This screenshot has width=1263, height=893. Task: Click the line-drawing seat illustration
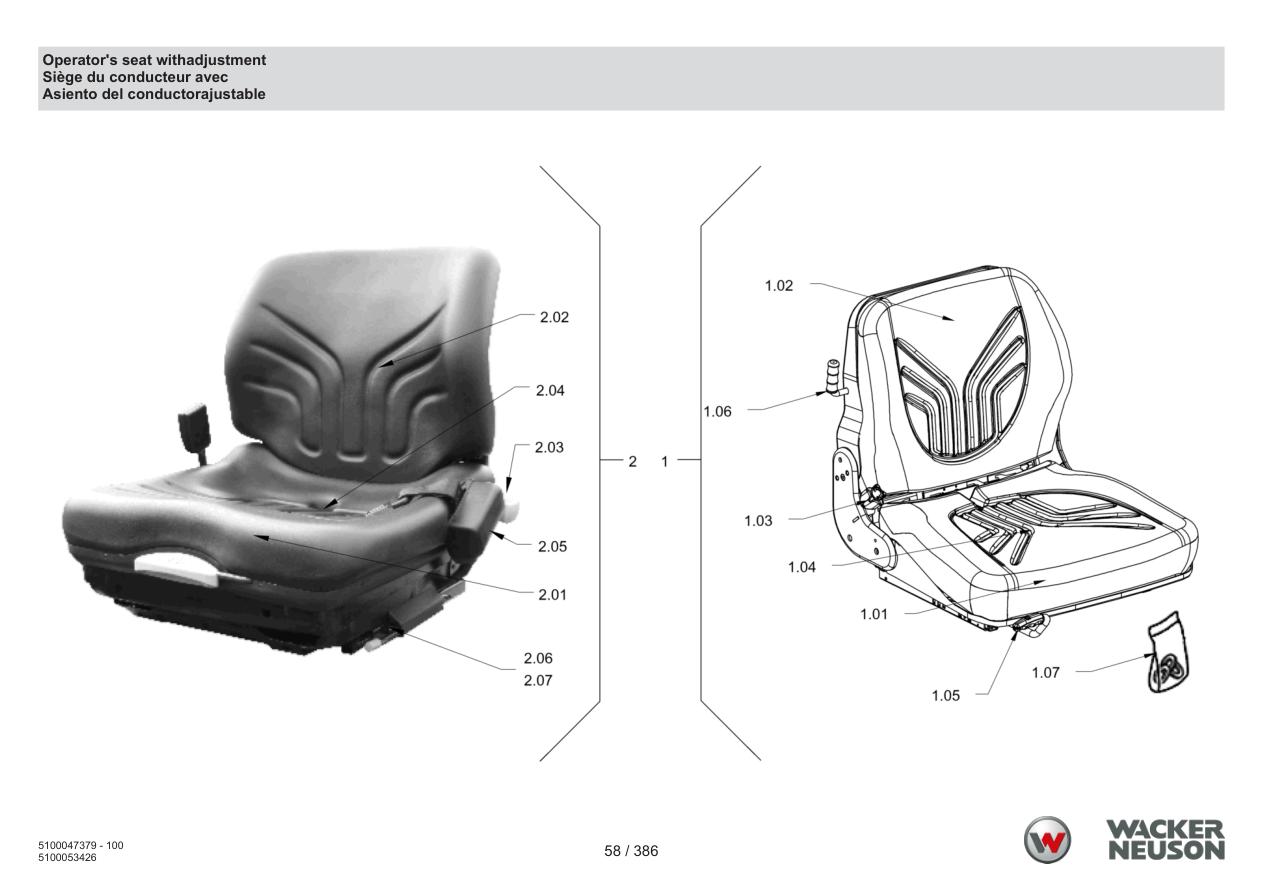pyautogui.click(x=1010, y=450)
